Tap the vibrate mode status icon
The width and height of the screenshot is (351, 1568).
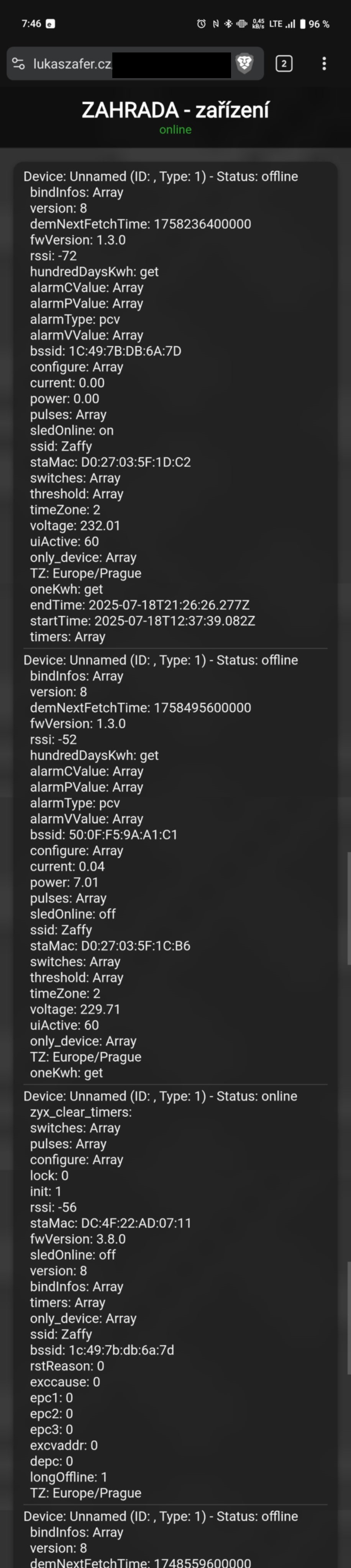click(241, 24)
